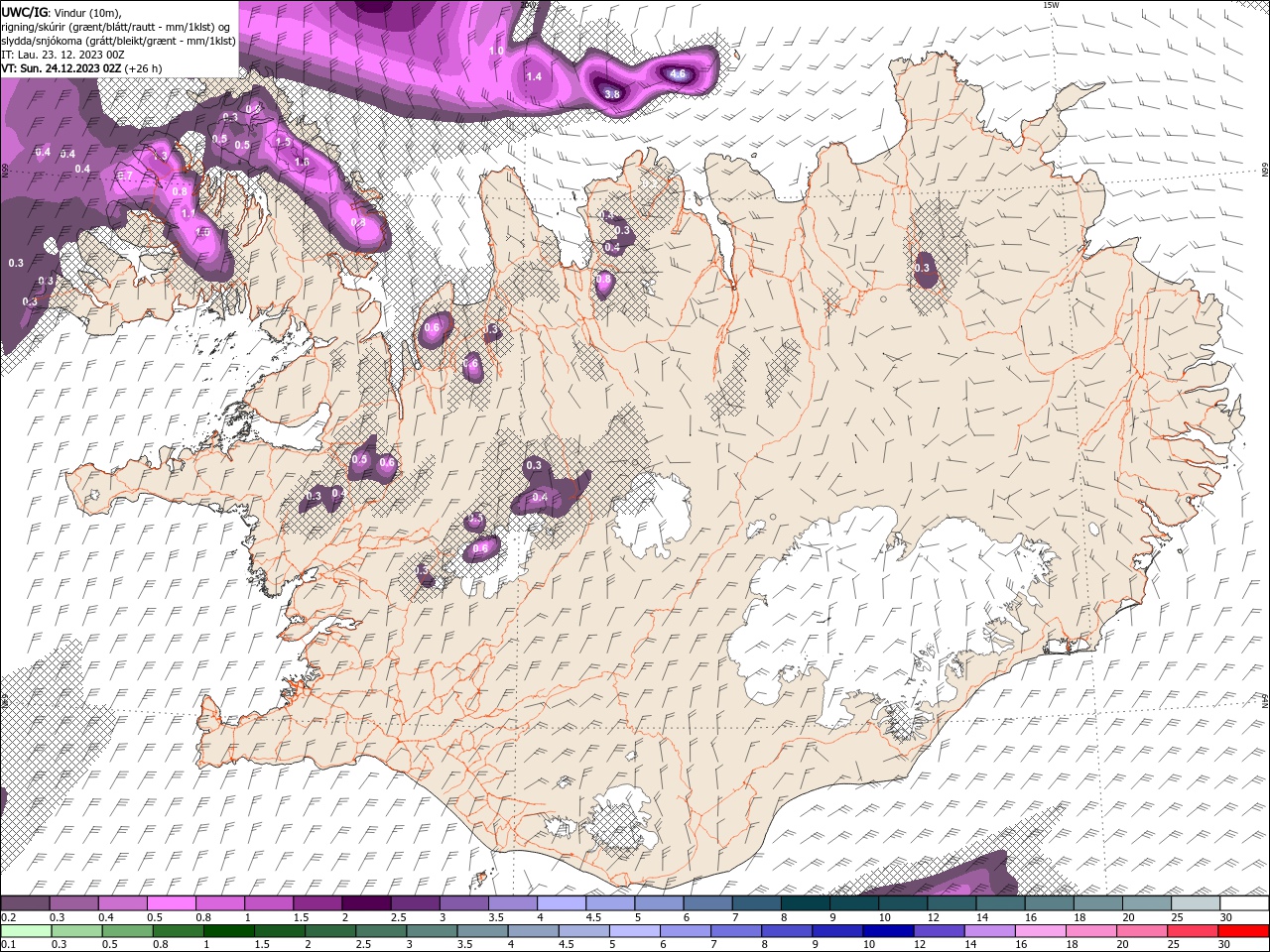Click the top-row legend swatch for 0.2 mm

click(25, 903)
